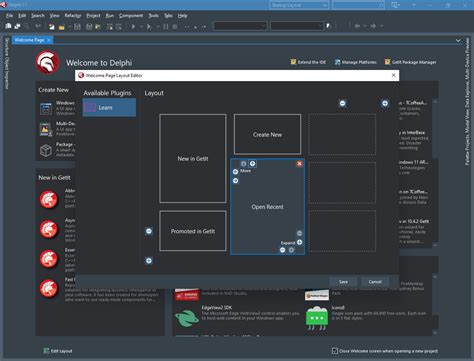Click the minus icon left of Promoted in GetIt
This screenshot has width=474, height=361.
coord(149,231)
